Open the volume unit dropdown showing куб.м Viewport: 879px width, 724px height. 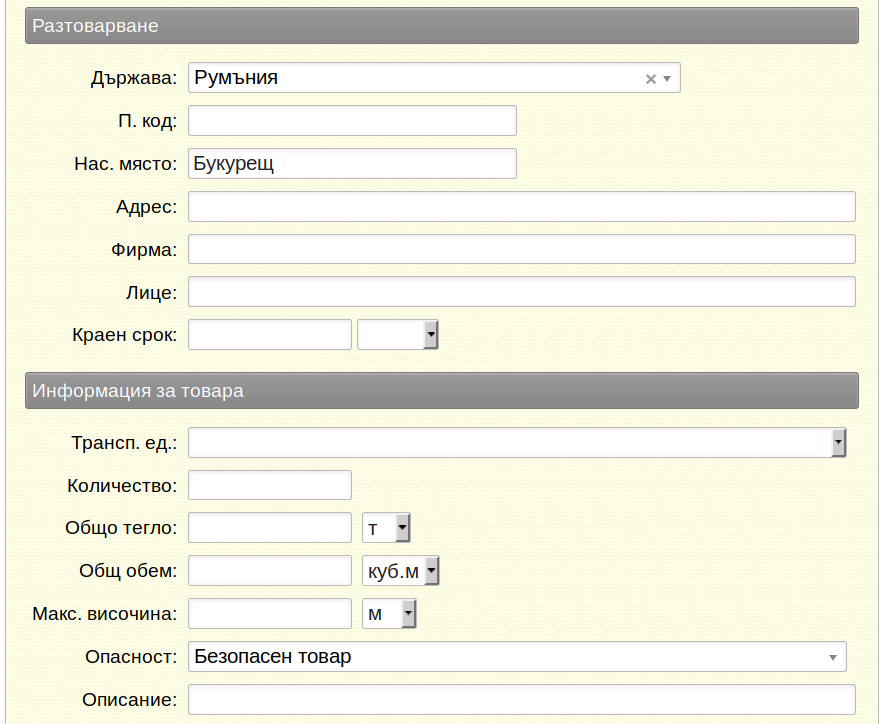coord(400,570)
